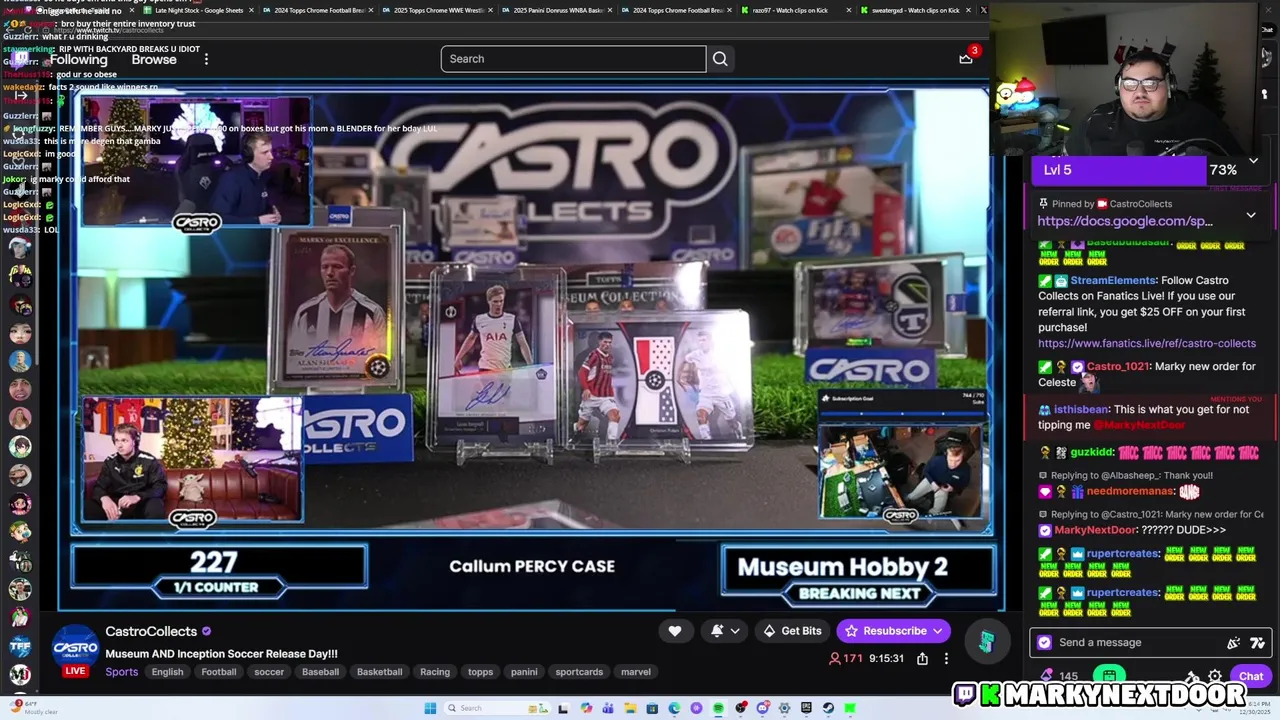1280x720 pixels.
Task: Open the chat settings gear icon
Action: pyautogui.click(x=1215, y=676)
